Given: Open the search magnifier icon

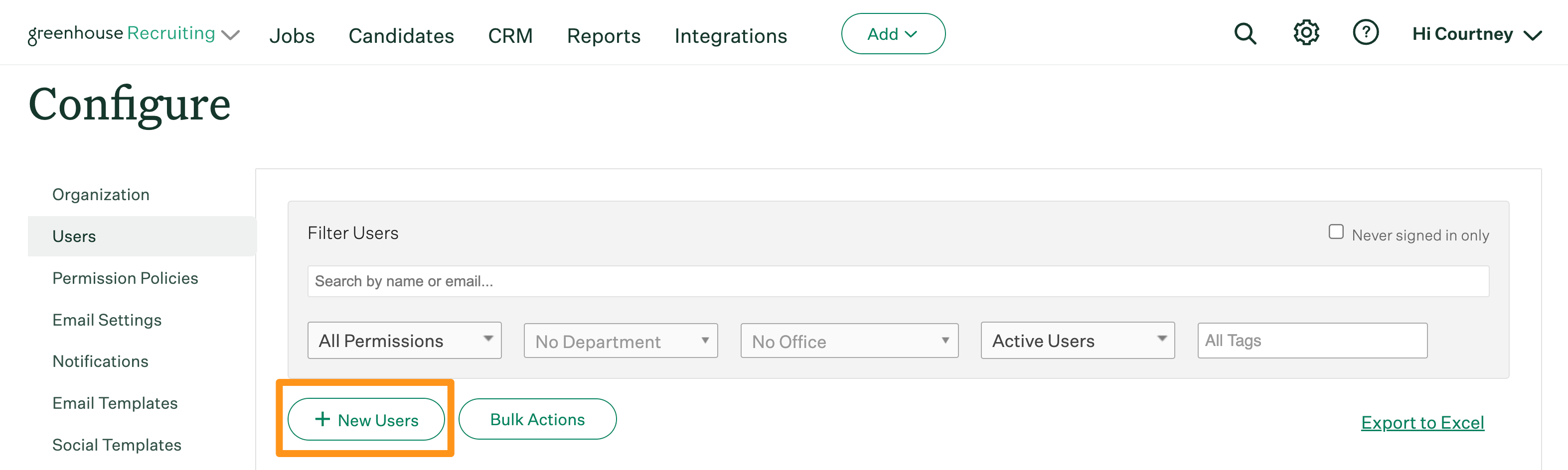Looking at the screenshot, I should pos(1246,34).
